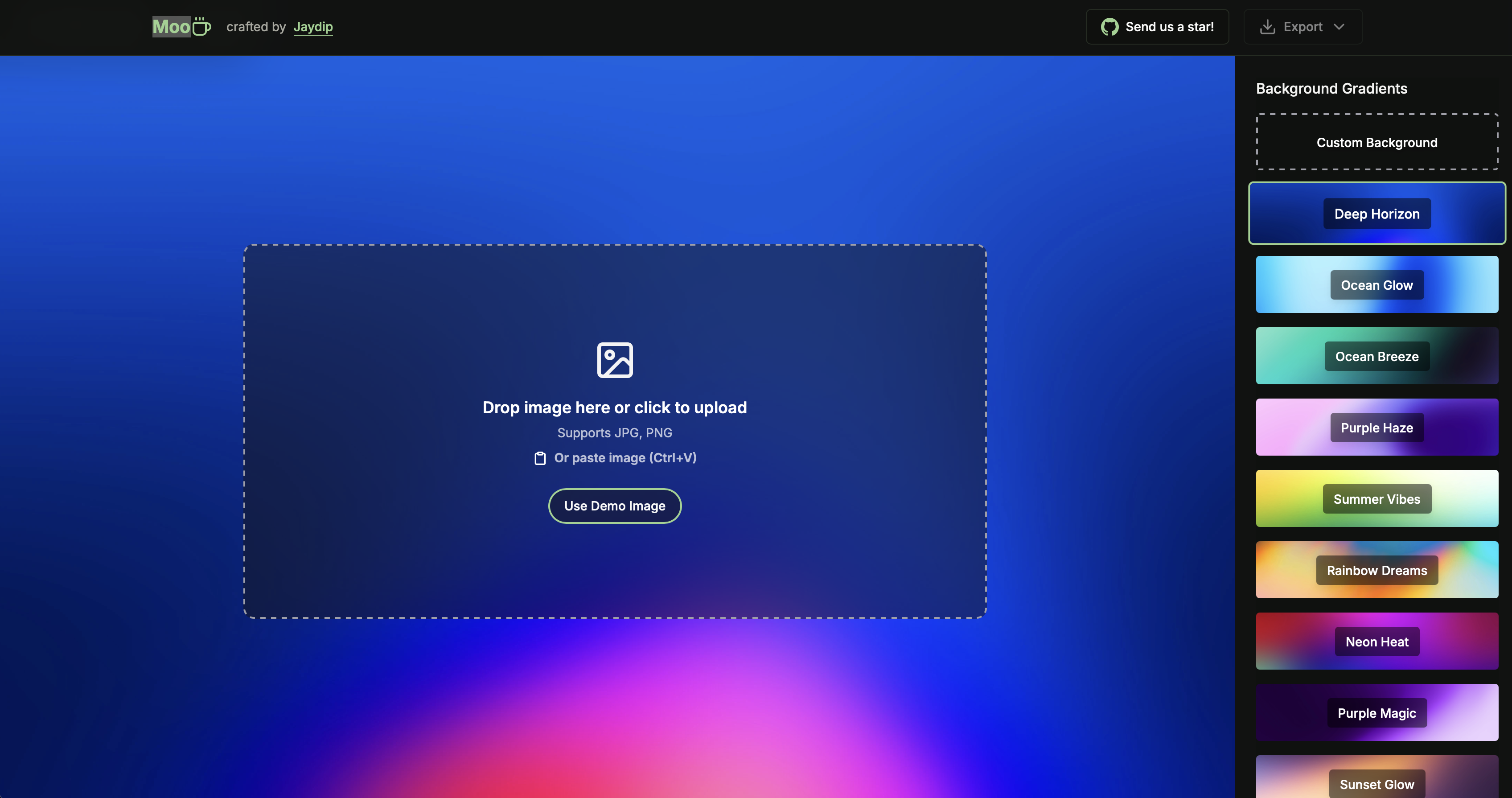
Task: Click the coffee cup icon in the Moo logo
Action: coord(201,26)
